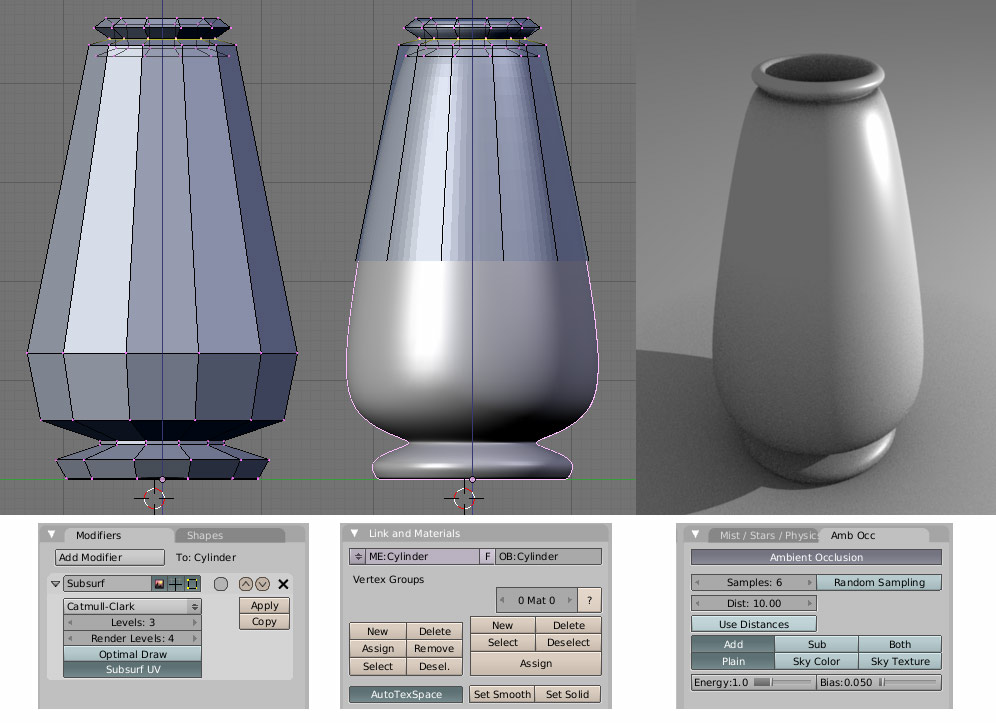Open the Catmull-Clark subdivision type dropdown
This screenshot has width=996, height=723.
(132, 607)
